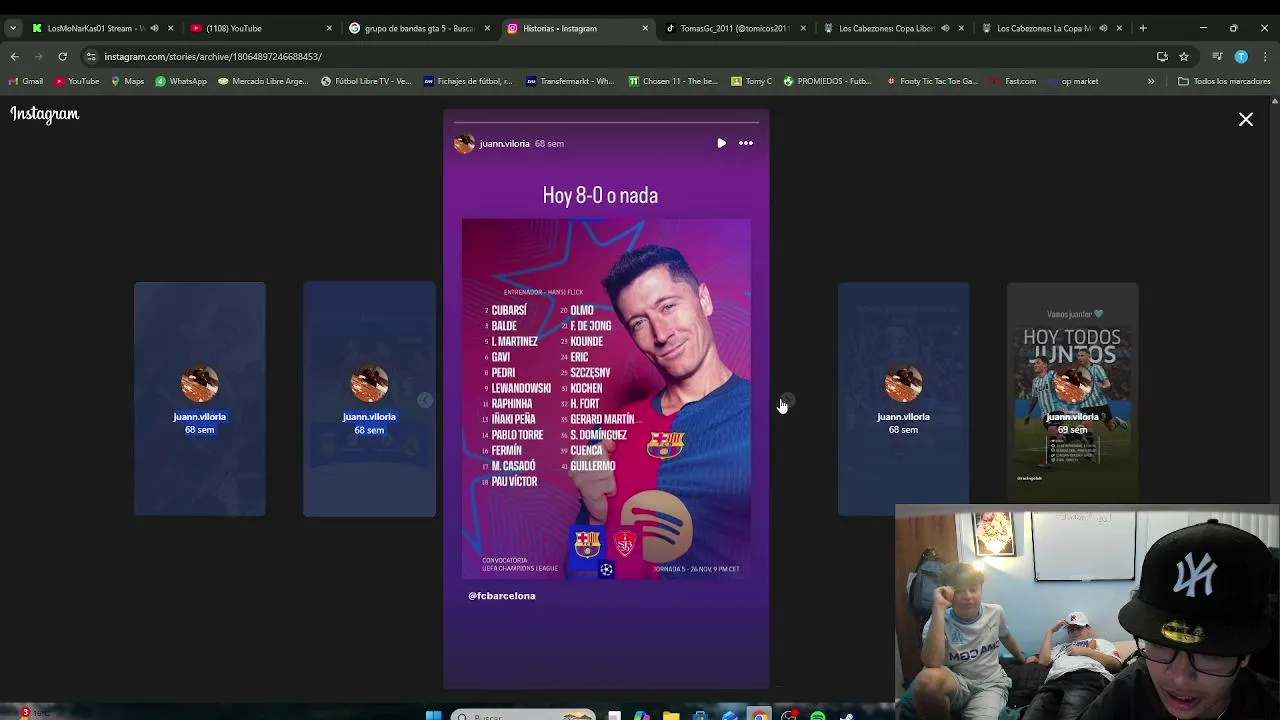
Task: Open Steam from taskbar
Action: pos(847,716)
